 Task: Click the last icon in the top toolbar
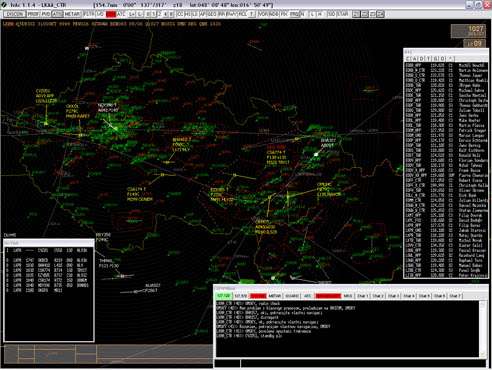coord(380,14)
